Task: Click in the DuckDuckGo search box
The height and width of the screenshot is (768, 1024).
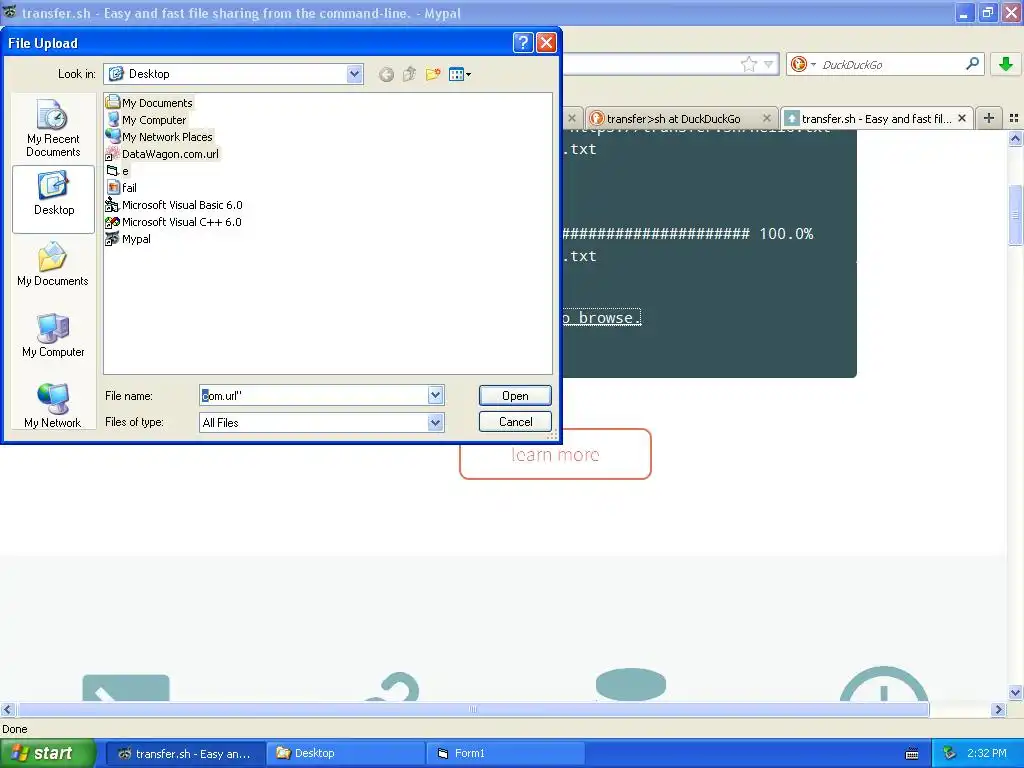Action: [891, 64]
